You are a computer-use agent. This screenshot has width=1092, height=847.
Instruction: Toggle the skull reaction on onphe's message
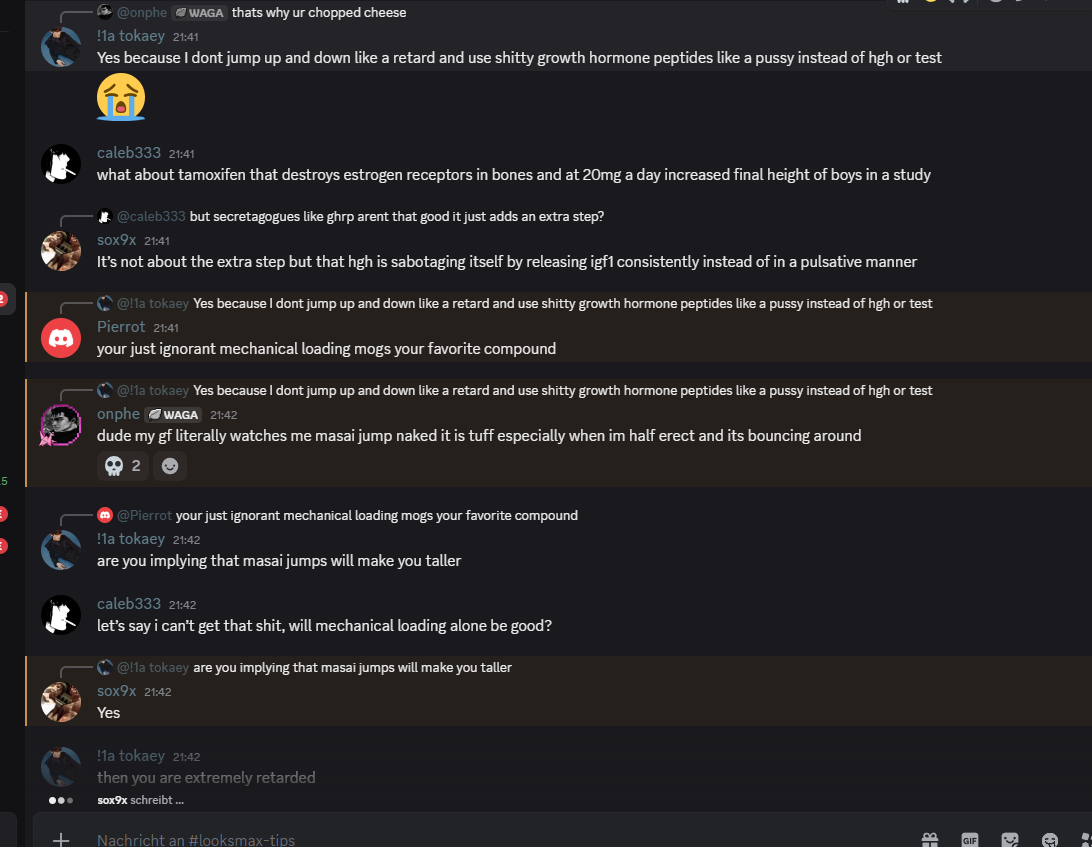123,466
